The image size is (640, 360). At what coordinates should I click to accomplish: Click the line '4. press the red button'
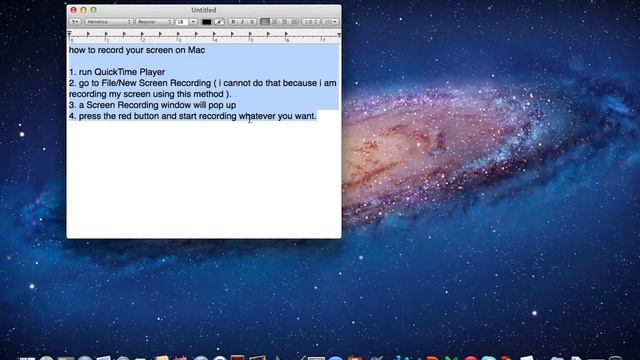114,116
